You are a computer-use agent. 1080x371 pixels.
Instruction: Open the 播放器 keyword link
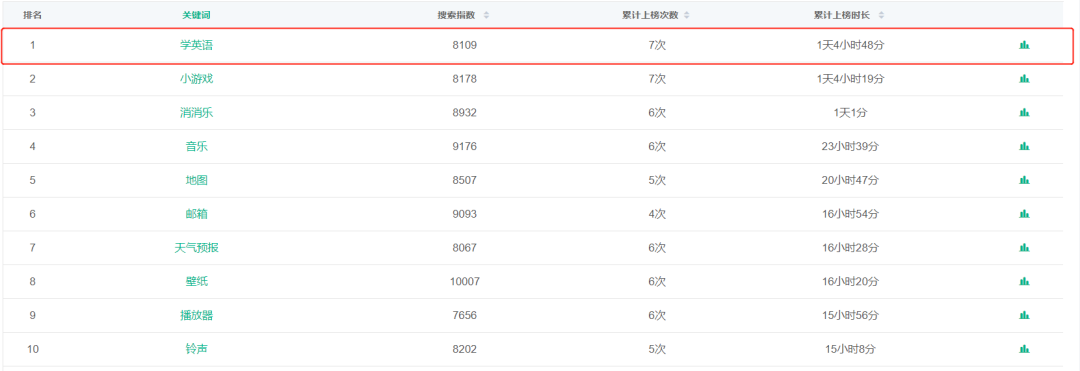tap(197, 315)
